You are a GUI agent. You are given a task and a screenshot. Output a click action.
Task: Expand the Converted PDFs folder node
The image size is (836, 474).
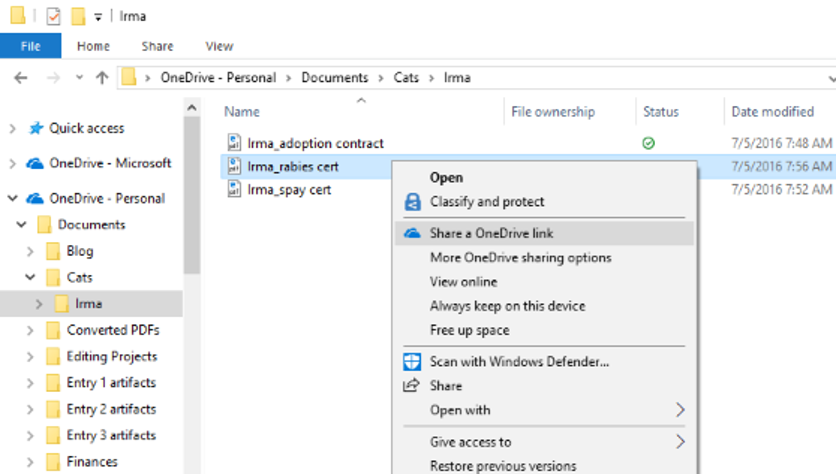click(x=30, y=331)
